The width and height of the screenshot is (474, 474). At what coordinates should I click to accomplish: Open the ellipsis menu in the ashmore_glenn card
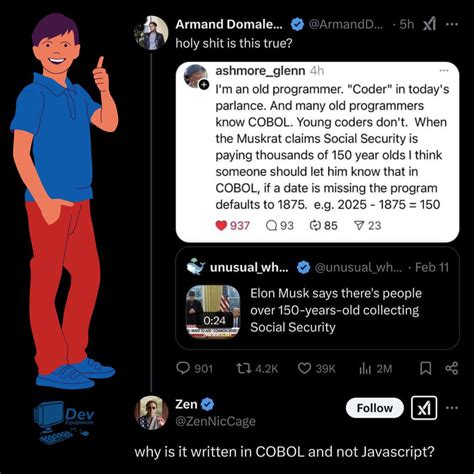click(x=444, y=70)
